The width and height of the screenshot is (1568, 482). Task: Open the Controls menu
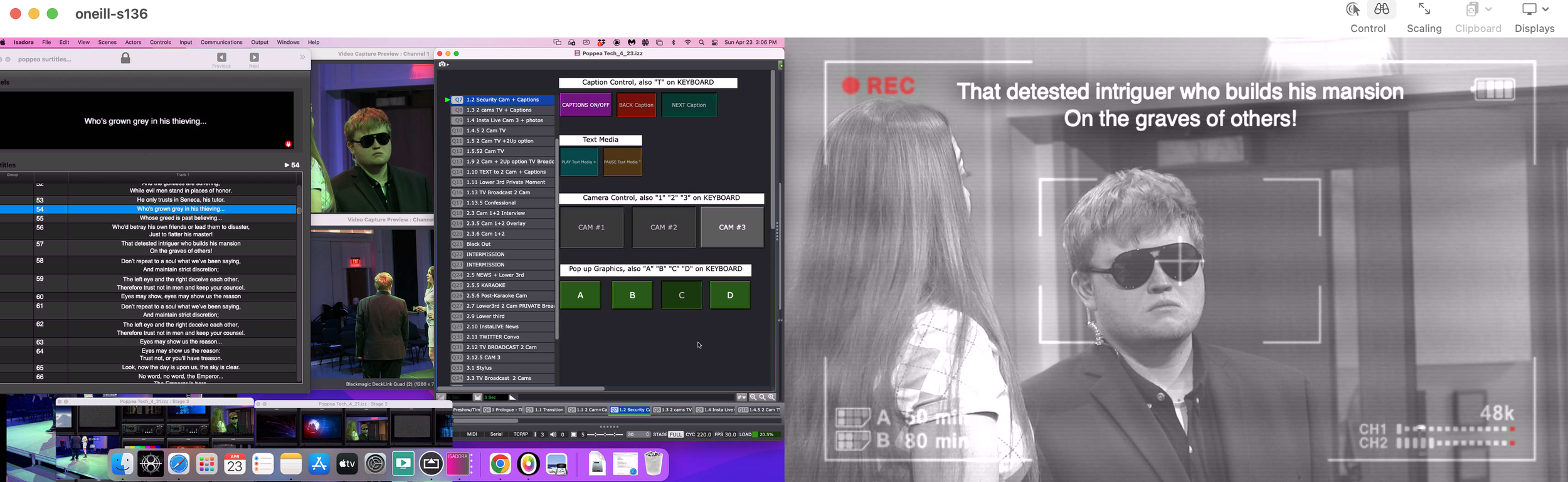pos(161,43)
